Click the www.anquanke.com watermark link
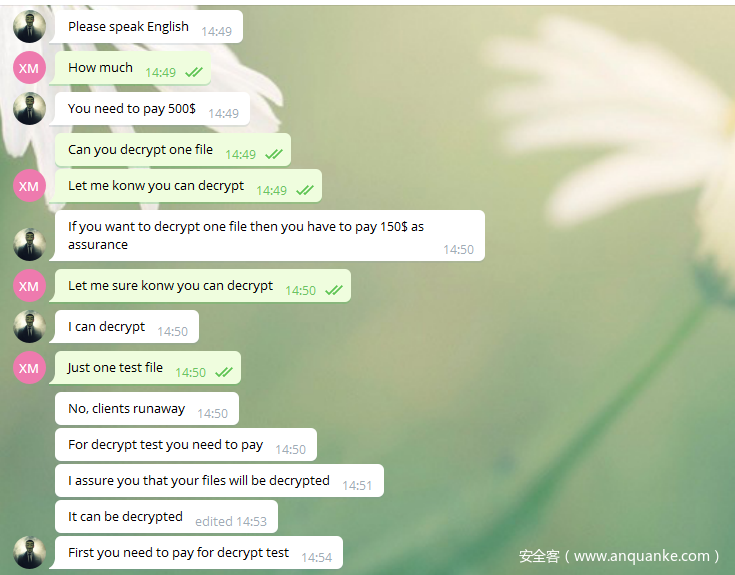 click(x=642, y=556)
